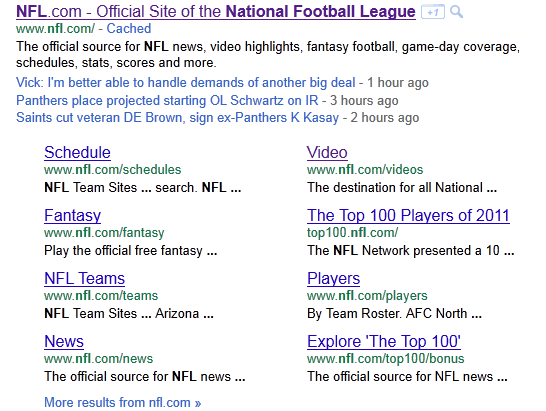
Task: Click the +1 button beside the NFL.com title
Action: coord(432,13)
